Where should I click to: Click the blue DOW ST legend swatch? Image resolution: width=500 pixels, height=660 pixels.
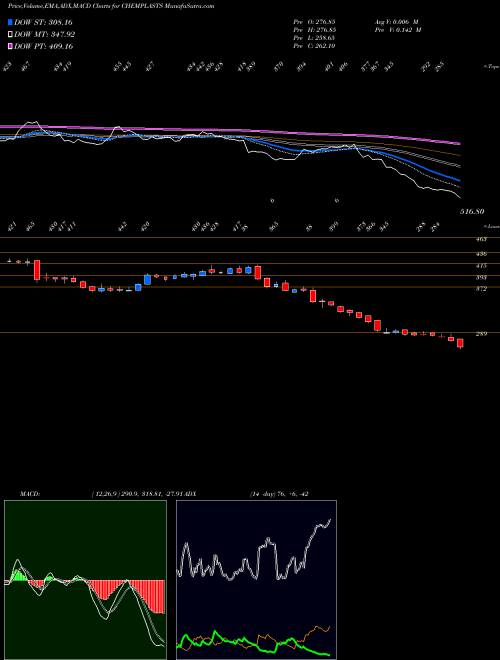tap(10, 22)
